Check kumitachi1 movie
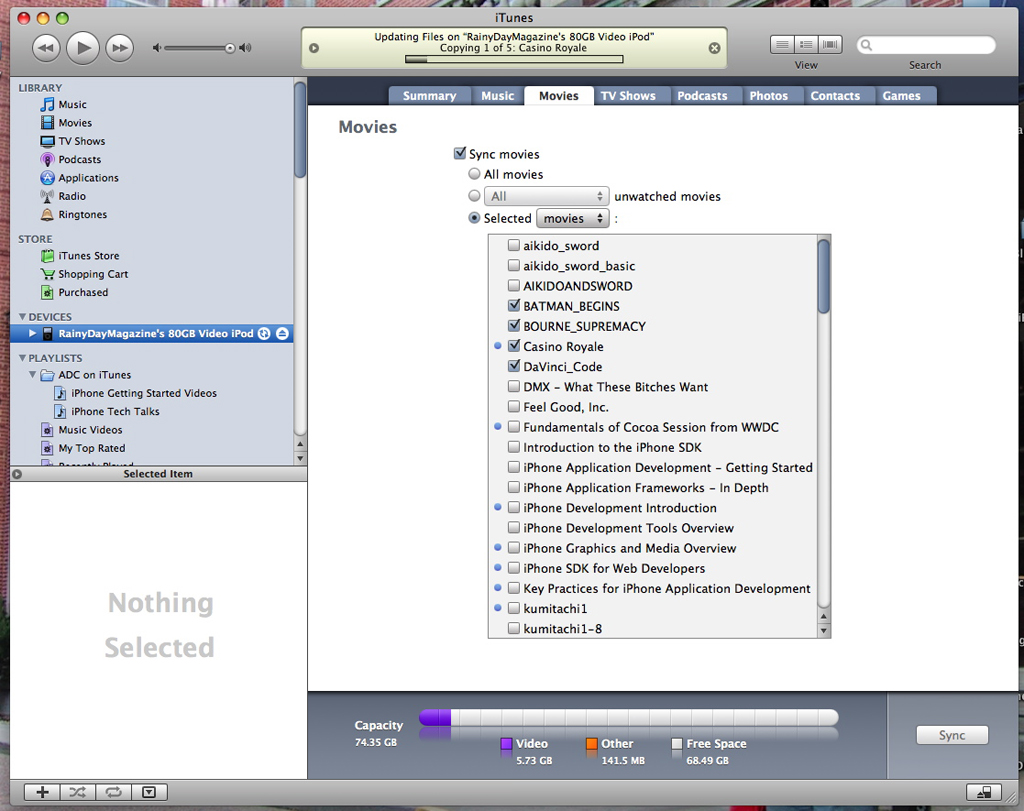The image size is (1024, 811). 514,609
